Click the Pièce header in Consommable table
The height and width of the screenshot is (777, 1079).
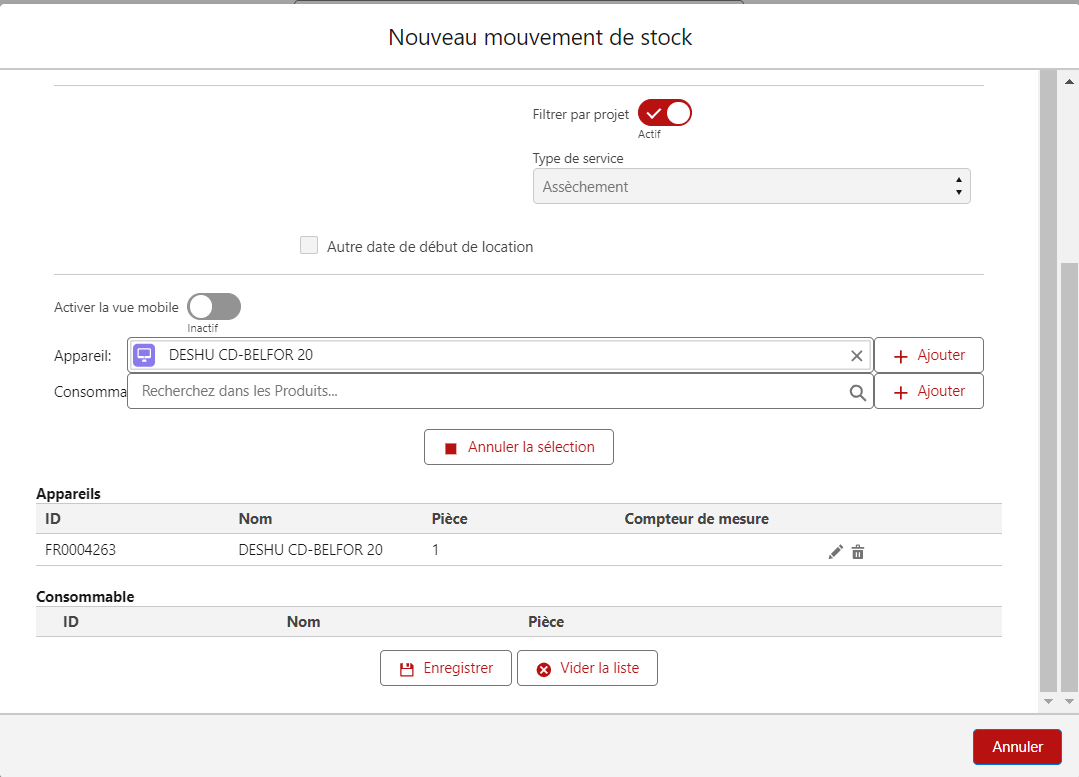546,621
